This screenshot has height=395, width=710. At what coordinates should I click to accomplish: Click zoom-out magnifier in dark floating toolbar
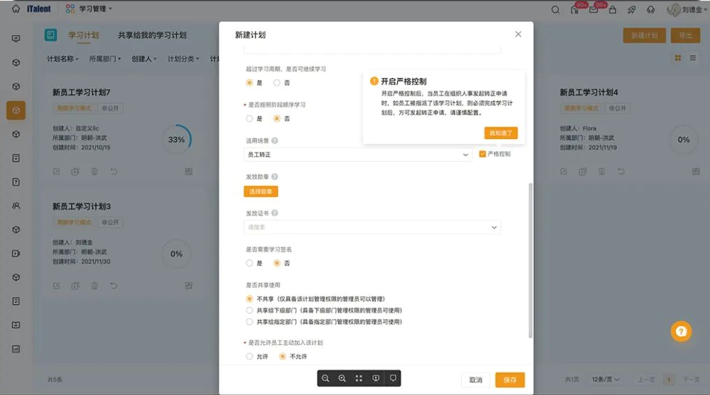pos(325,378)
